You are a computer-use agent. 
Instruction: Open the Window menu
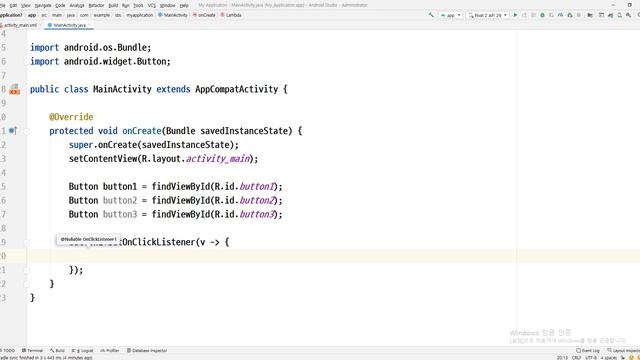click(x=167, y=5)
